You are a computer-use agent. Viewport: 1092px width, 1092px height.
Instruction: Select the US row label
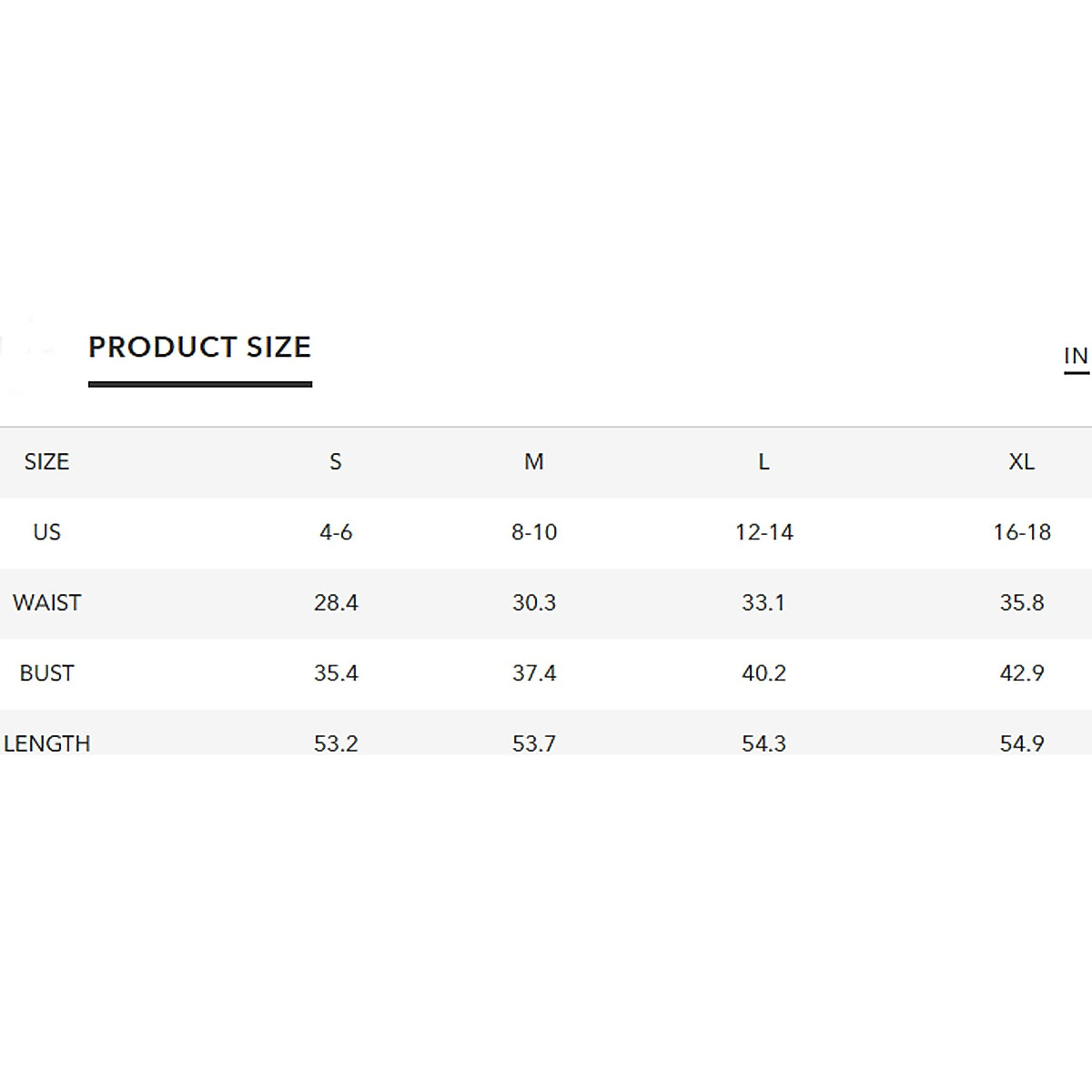[46, 532]
